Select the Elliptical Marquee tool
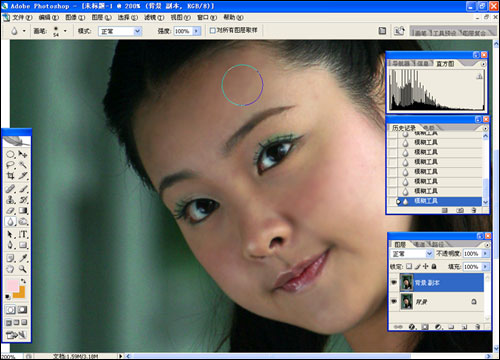 10,154
